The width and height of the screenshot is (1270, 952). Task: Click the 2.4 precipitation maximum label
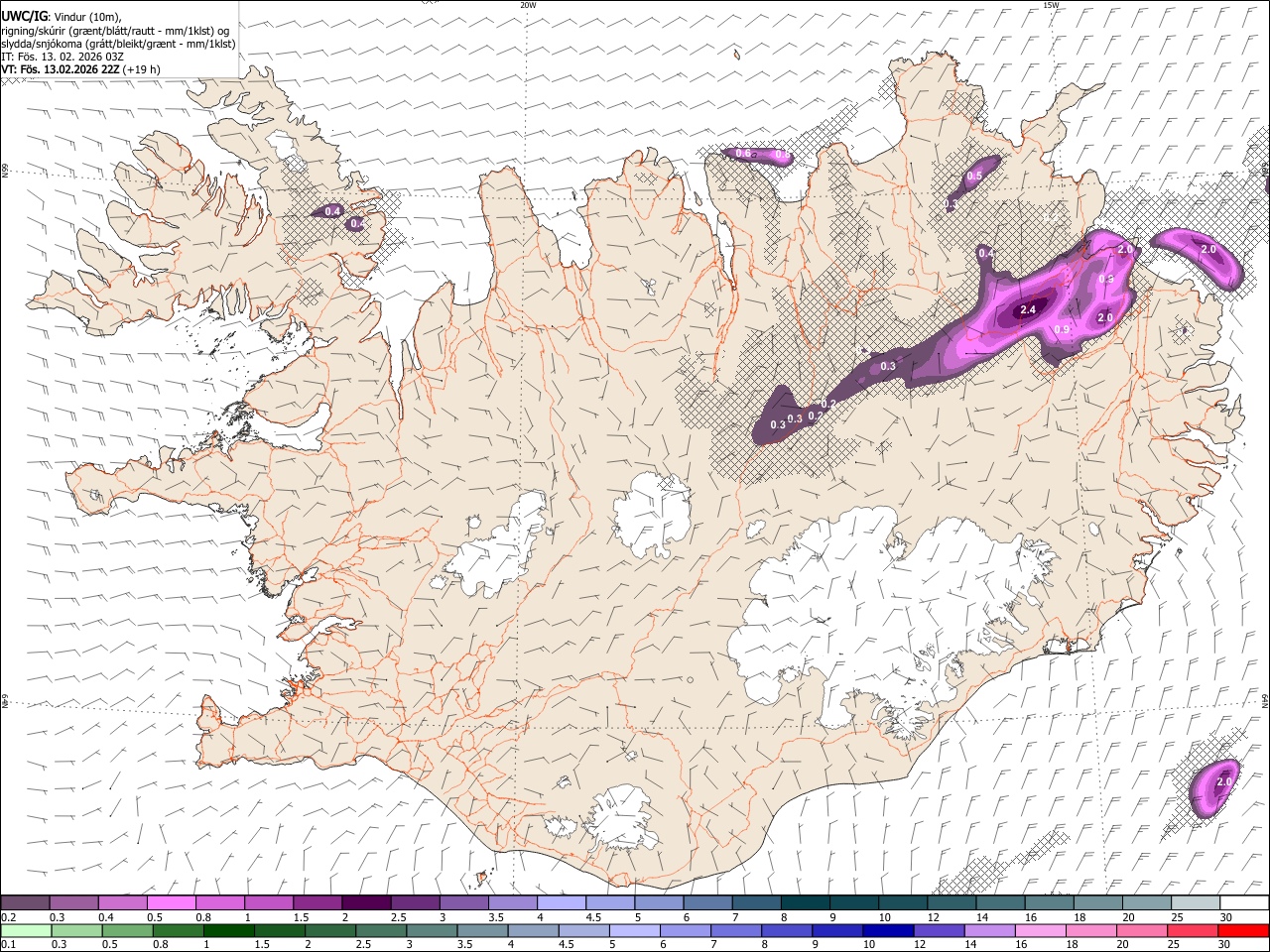click(x=1028, y=310)
